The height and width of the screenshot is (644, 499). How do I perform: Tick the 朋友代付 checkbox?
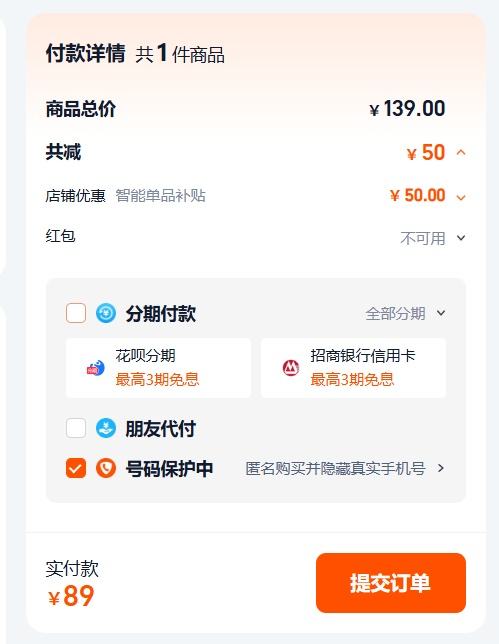click(x=76, y=428)
